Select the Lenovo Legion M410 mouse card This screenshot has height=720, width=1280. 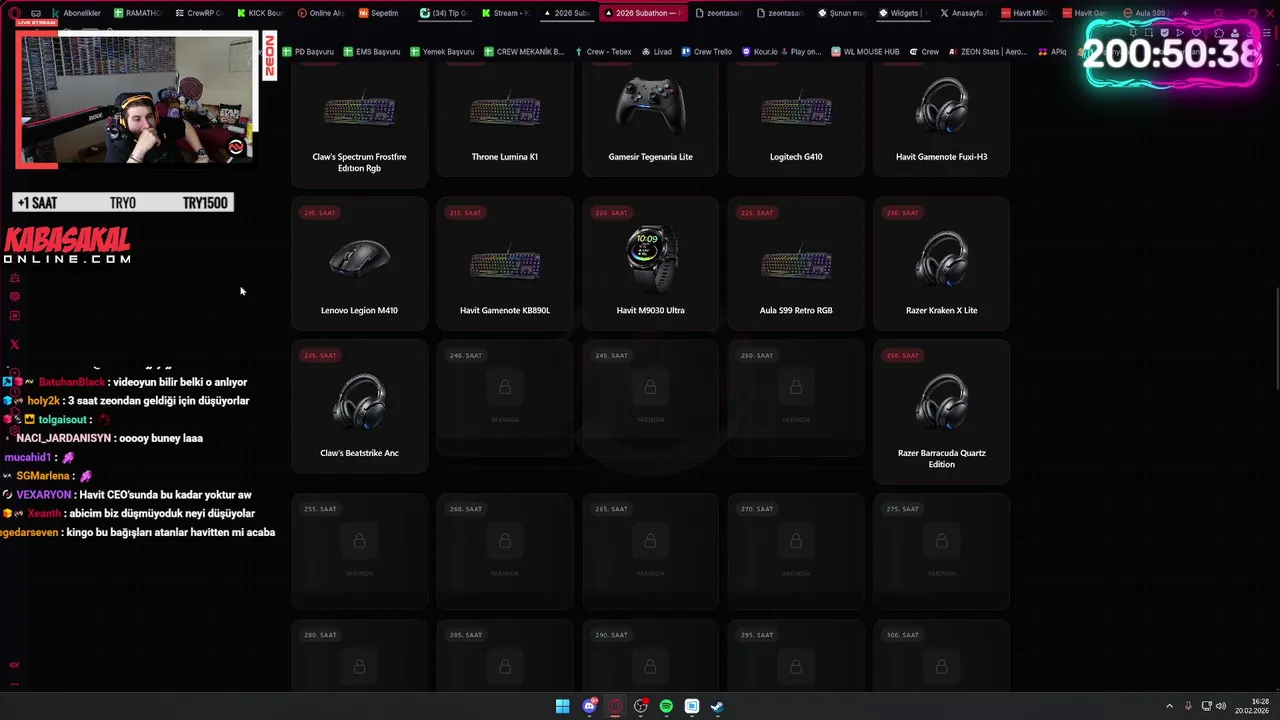tap(359, 263)
